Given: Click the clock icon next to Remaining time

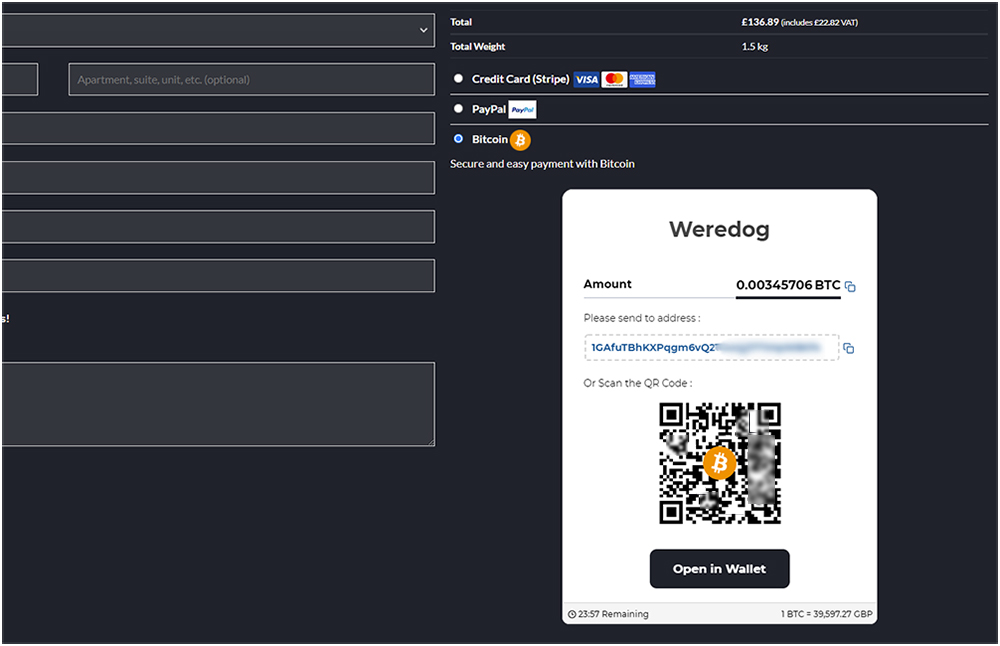Looking at the screenshot, I should point(572,614).
